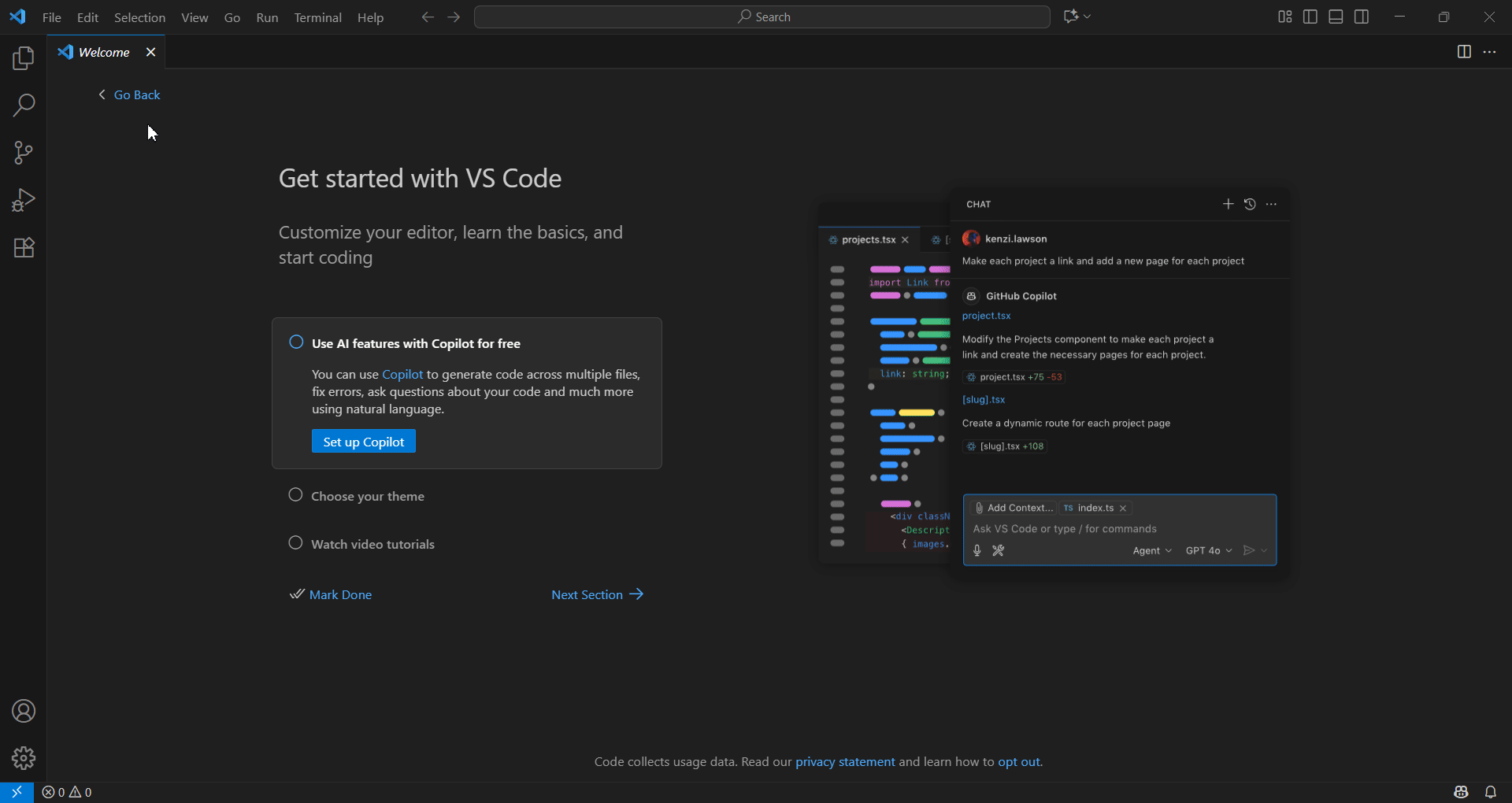1512x803 pixels.
Task: Open the Edit menu
Action: (87, 17)
